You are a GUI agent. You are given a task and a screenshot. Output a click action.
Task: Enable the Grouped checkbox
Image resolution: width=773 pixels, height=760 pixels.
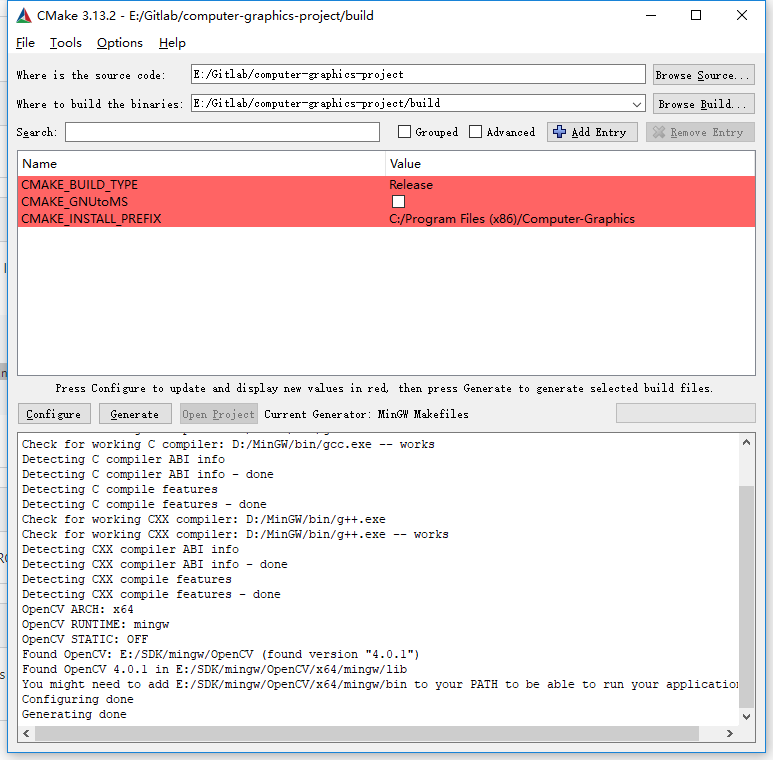click(404, 132)
